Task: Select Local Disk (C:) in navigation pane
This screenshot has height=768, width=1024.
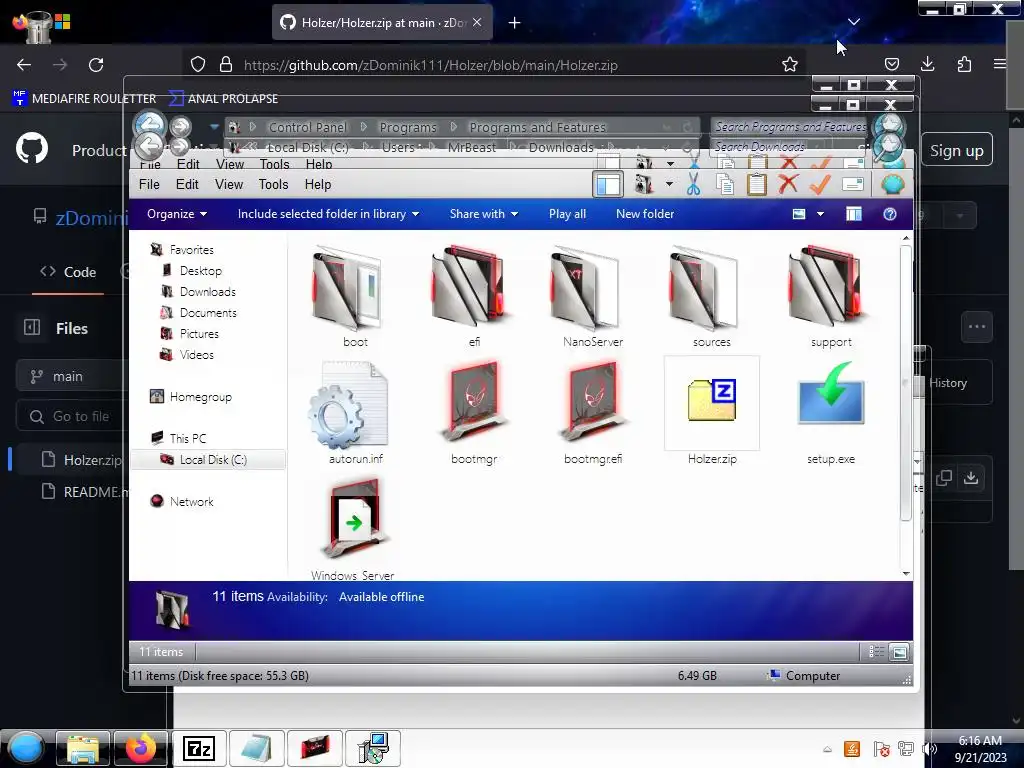Action: [208, 460]
